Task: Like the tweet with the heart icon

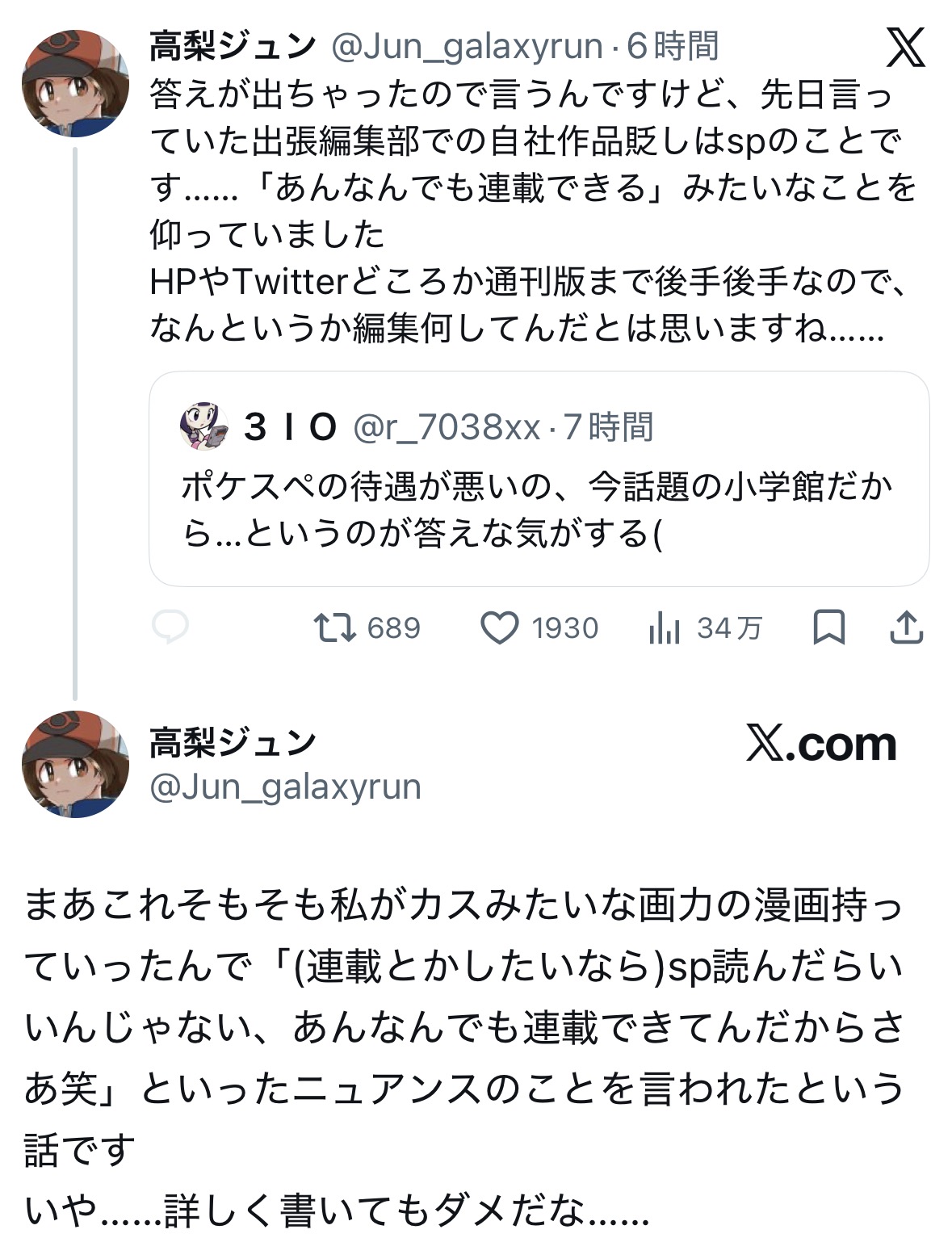Action: coord(500,627)
